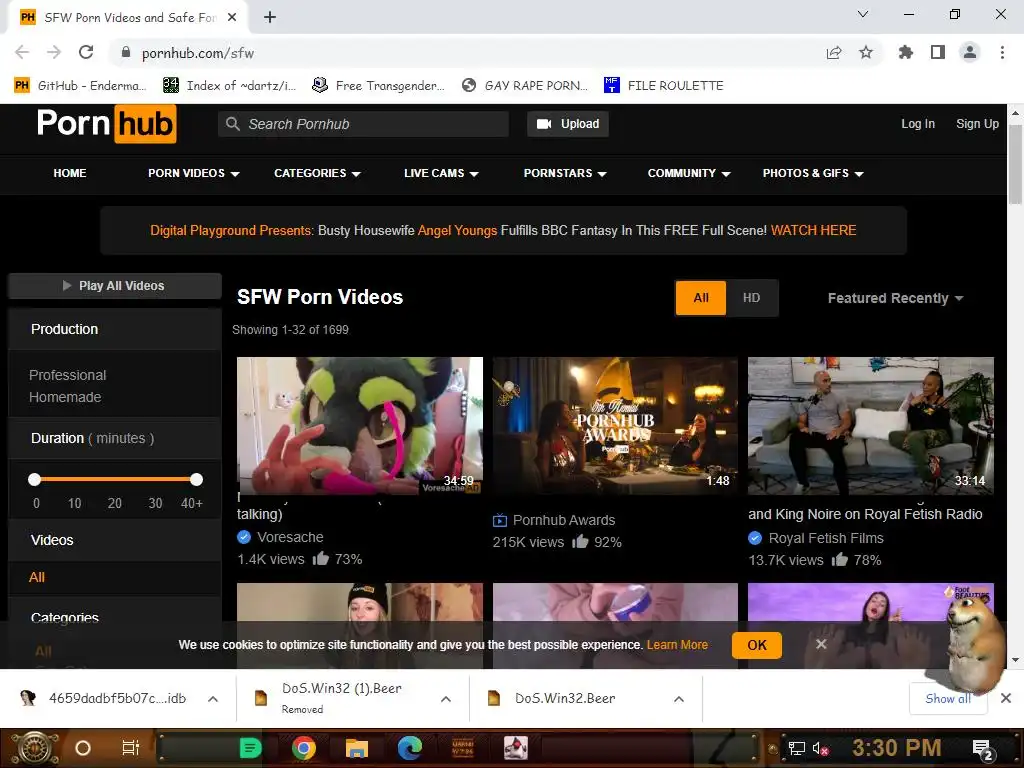View site info via the padlock icon
The height and width of the screenshot is (768, 1024).
pyautogui.click(x=125, y=52)
